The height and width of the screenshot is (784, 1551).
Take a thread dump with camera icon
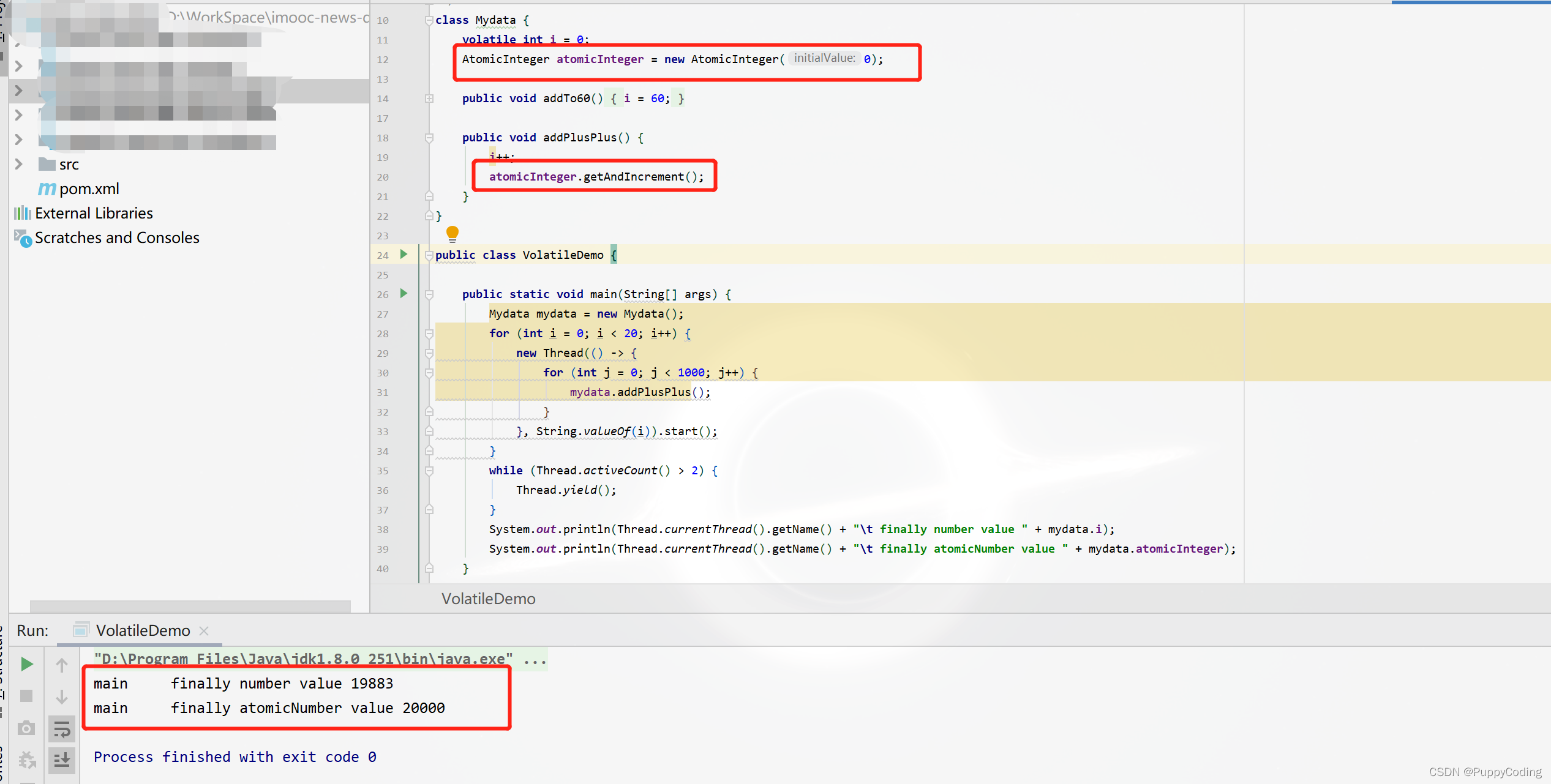click(x=26, y=728)
